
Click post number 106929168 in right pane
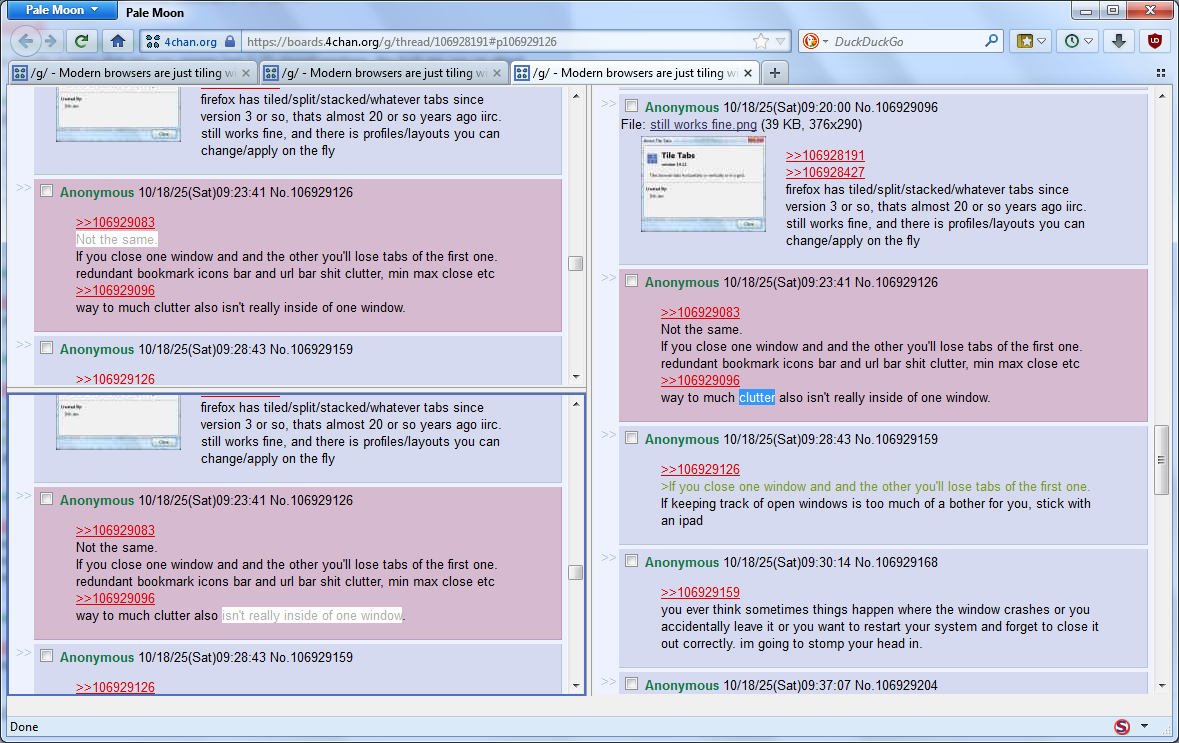coord(904,563)
